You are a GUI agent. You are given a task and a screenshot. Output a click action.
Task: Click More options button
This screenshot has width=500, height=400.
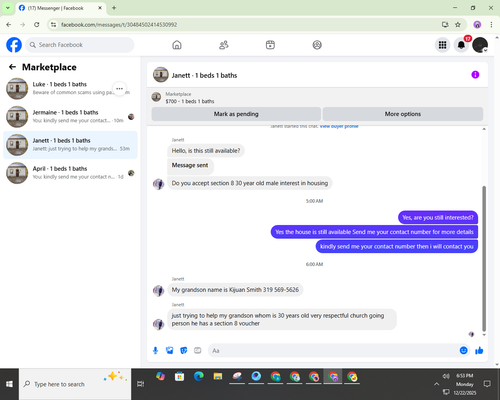pos(403,114)
